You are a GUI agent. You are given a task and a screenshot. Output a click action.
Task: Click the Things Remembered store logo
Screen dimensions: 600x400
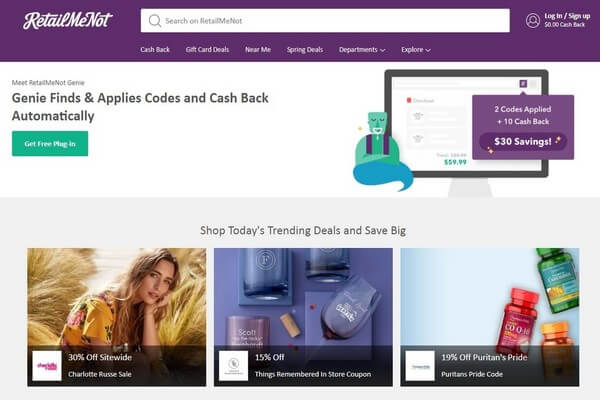pyautogui.click(x=233, y=366)
